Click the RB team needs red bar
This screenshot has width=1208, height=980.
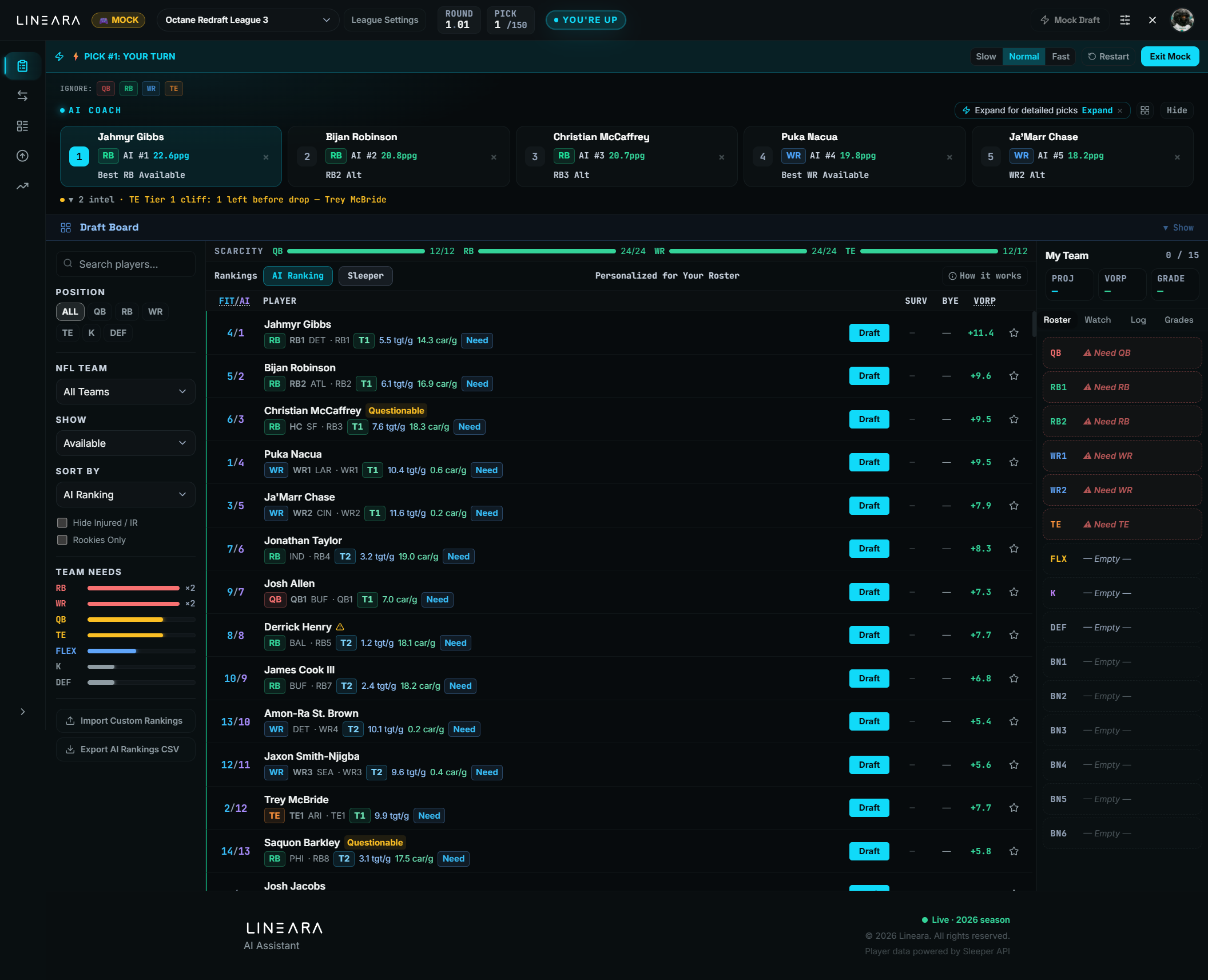click(x=133, y=588)
